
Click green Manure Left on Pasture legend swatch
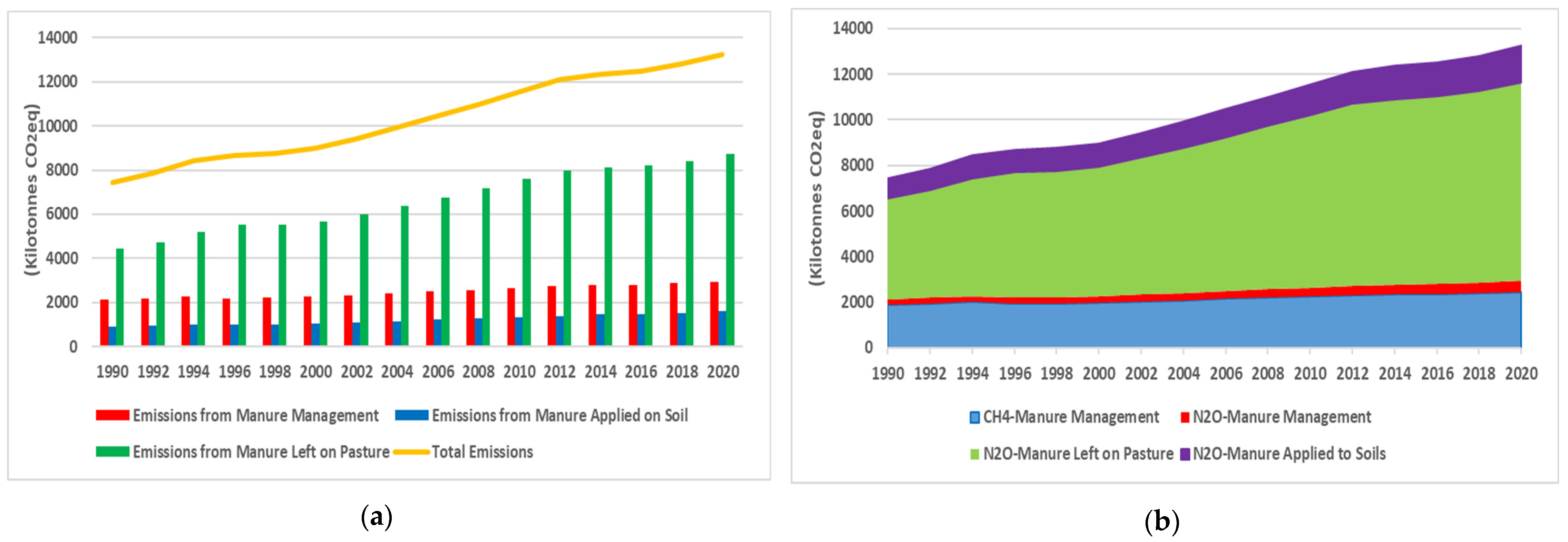[x=112, y=451]
